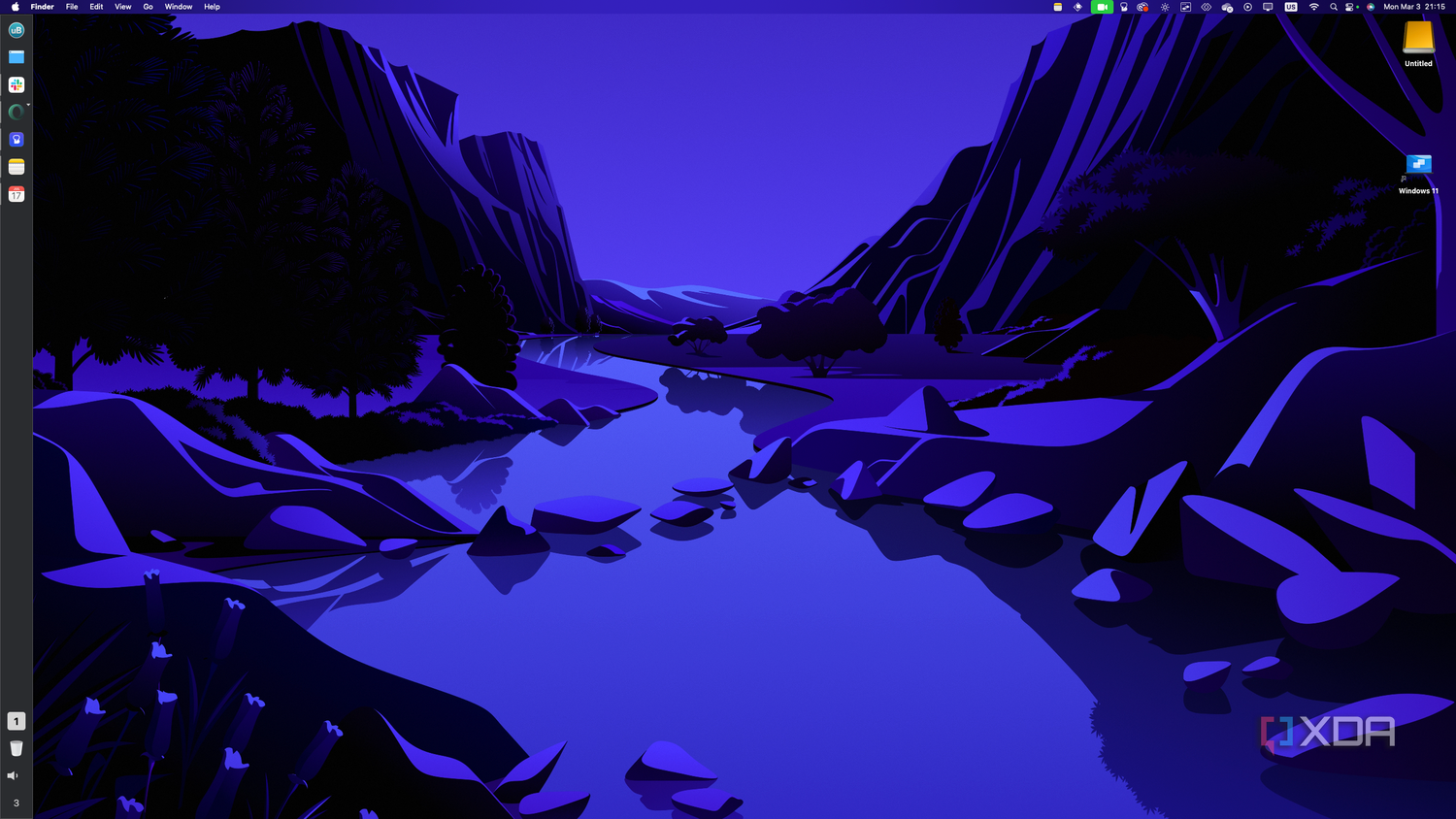Expand the small arrow beside the green circle icon
1456x819 pixels.
(x=28, y=105)
